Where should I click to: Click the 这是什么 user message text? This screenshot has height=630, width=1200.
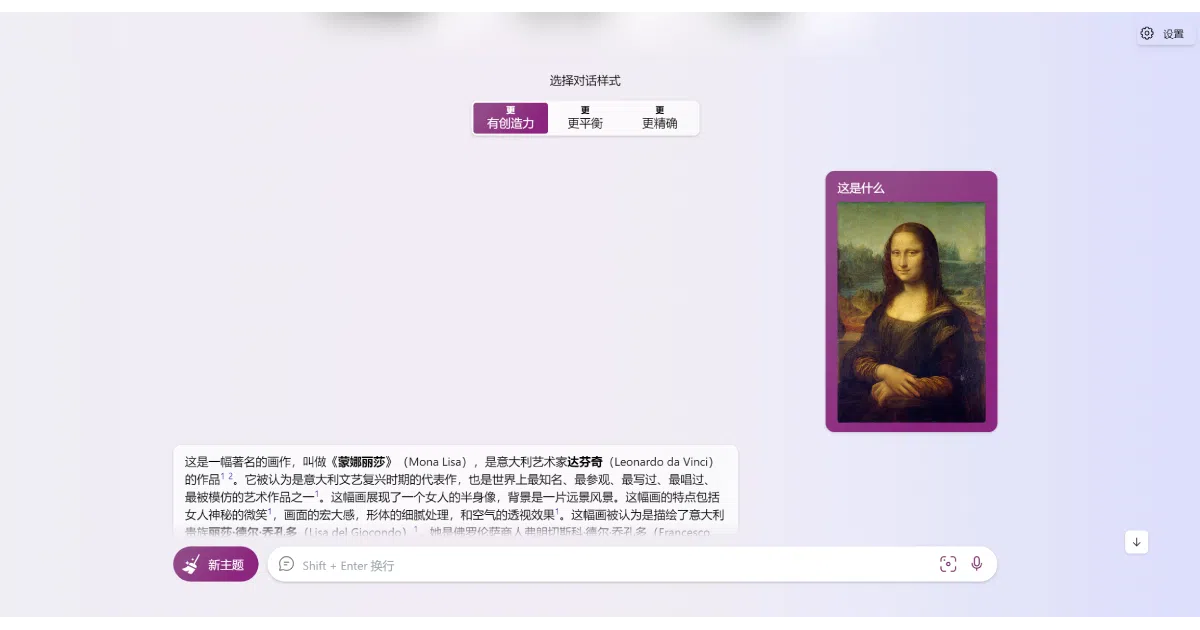pyautogui.click(x=861, y=188)
